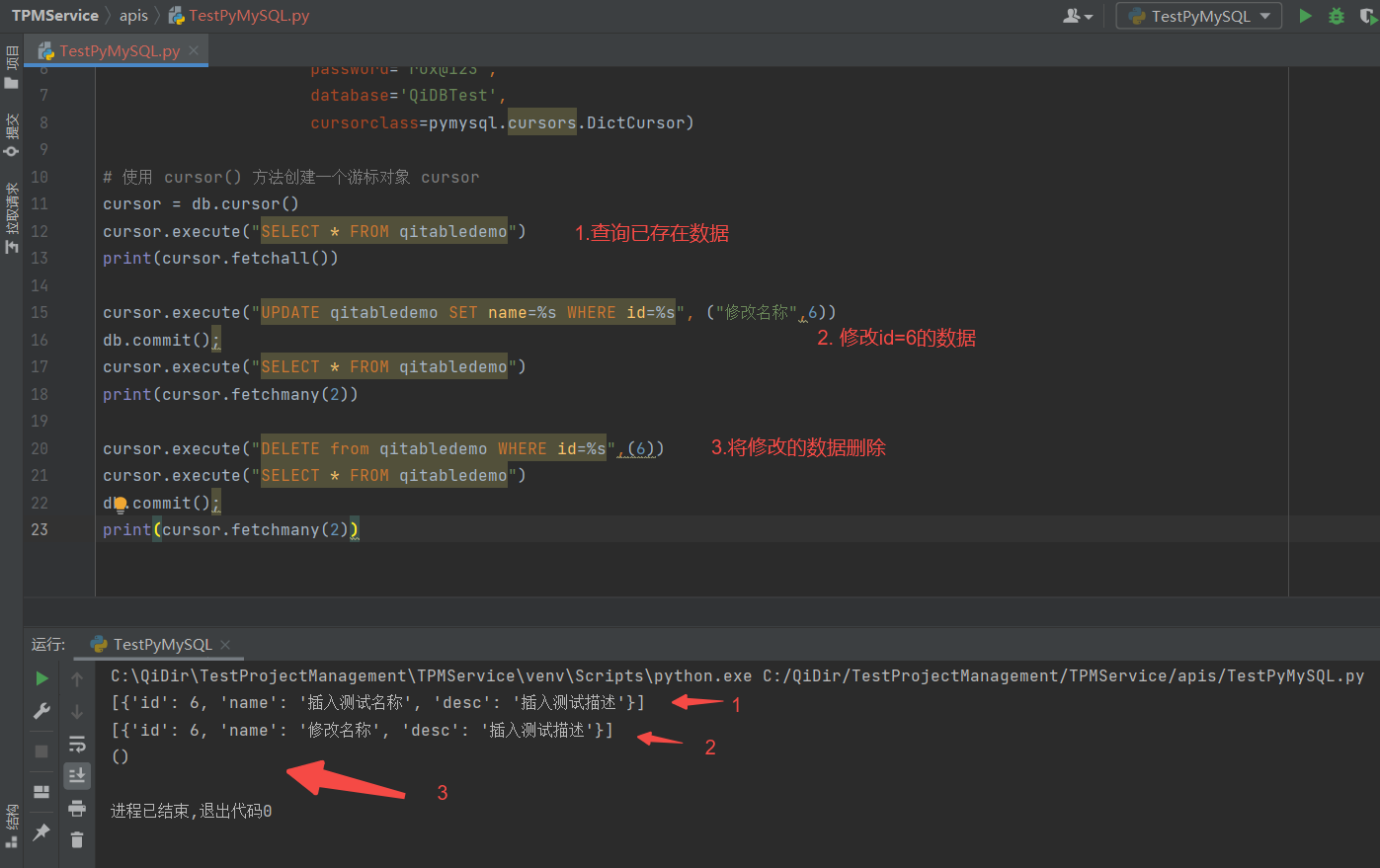Viewport: 1380px width, 868px height.
Task: Click line number 20 in the gutter
Action: click(40, 448)
